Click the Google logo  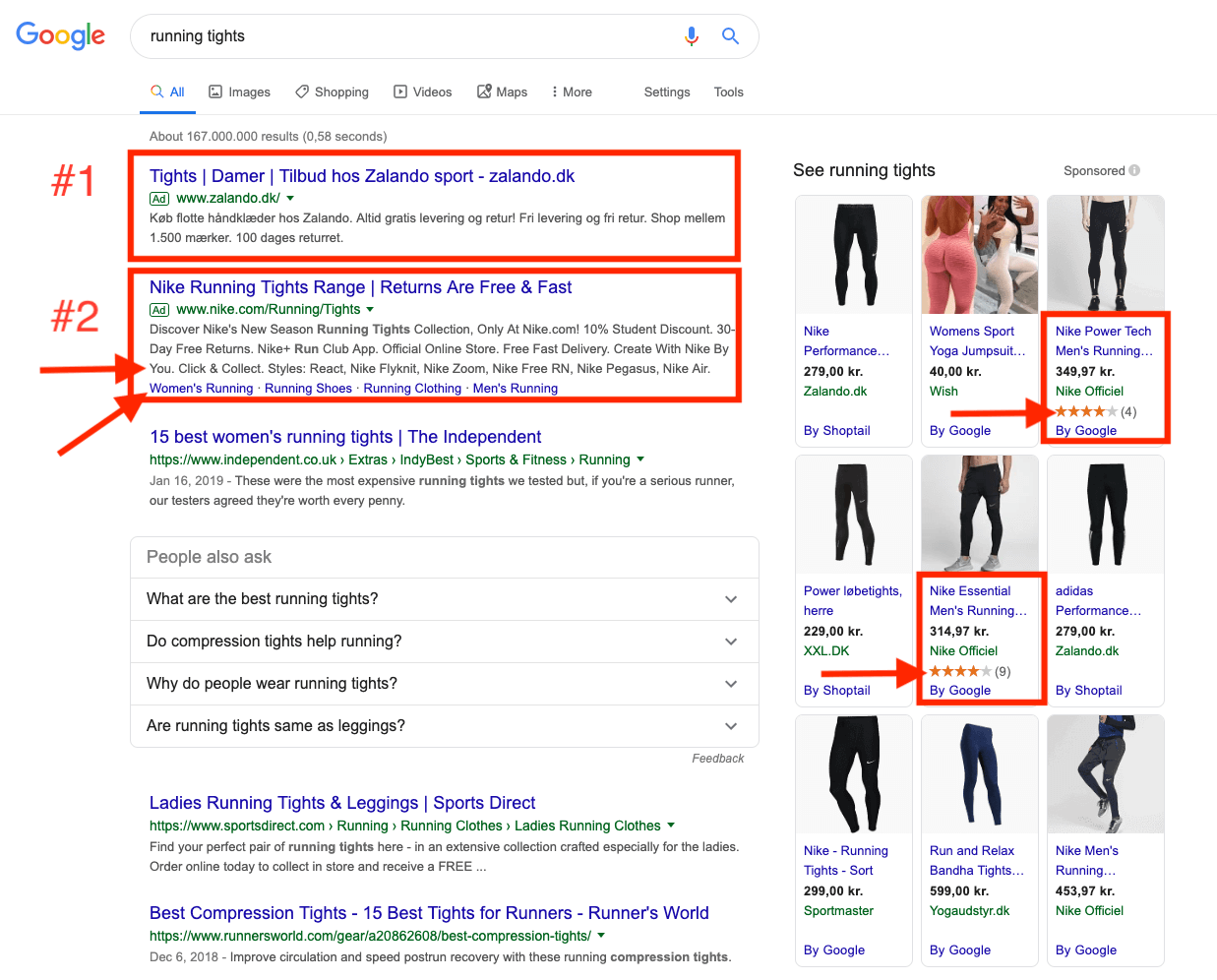61,36
